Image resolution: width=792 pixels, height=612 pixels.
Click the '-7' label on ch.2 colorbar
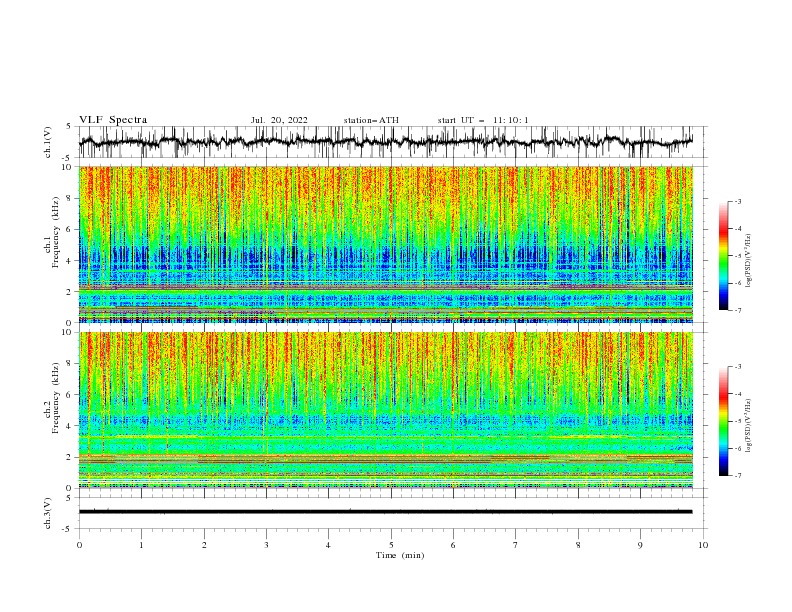click(737, 476)
